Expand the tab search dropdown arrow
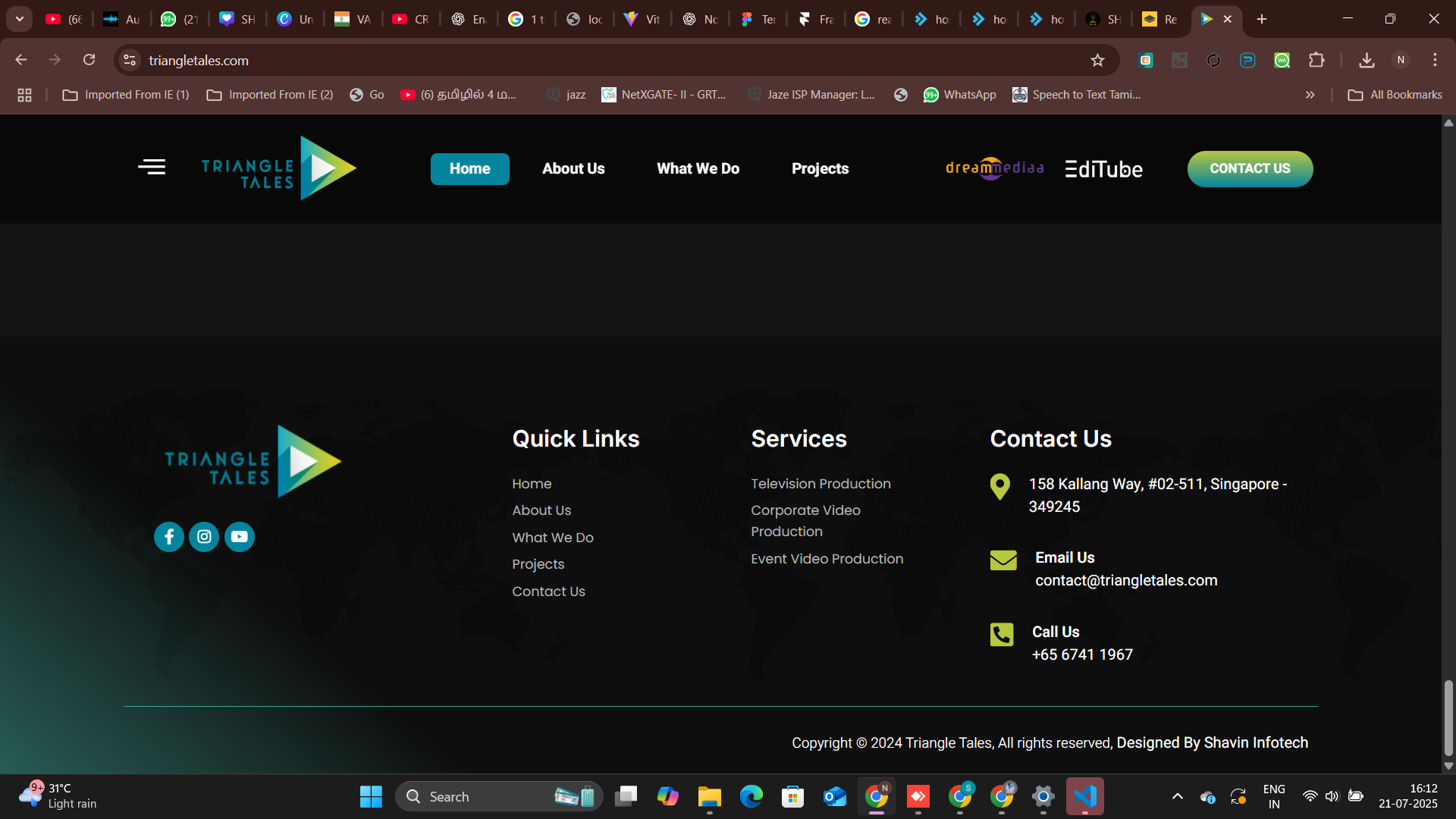Image resolution: width=1456 pixels, height=819 pixels. pos(20,19)
